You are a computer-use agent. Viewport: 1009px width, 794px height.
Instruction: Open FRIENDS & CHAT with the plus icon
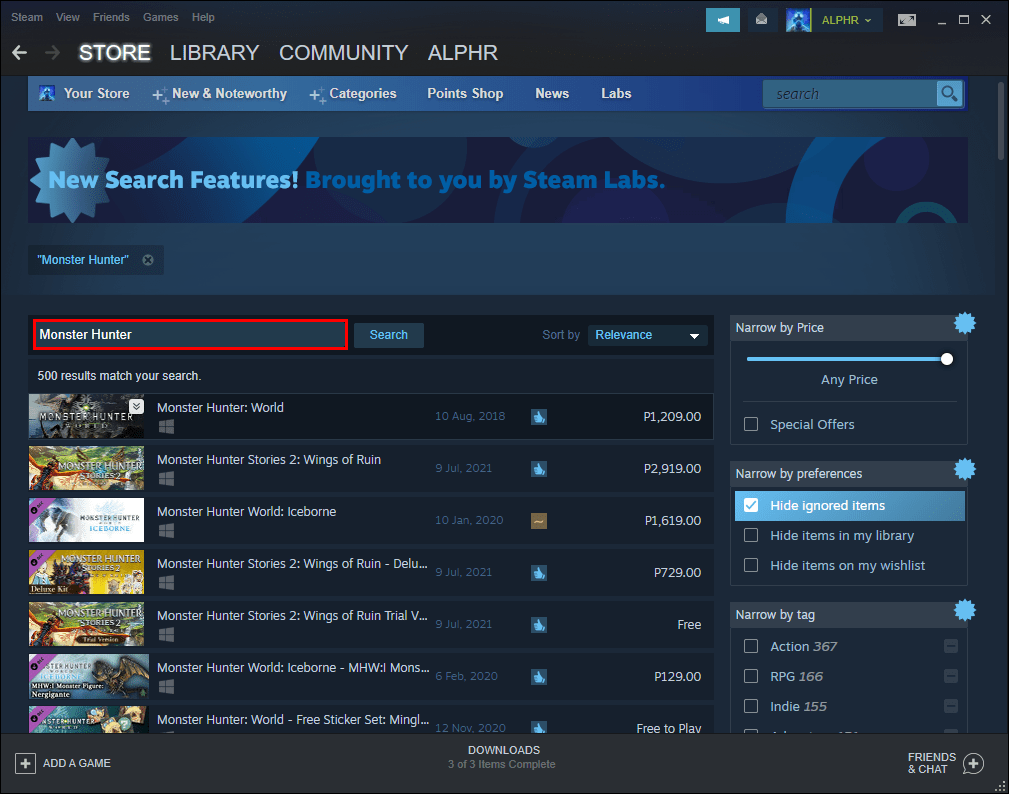click(974, 763)
